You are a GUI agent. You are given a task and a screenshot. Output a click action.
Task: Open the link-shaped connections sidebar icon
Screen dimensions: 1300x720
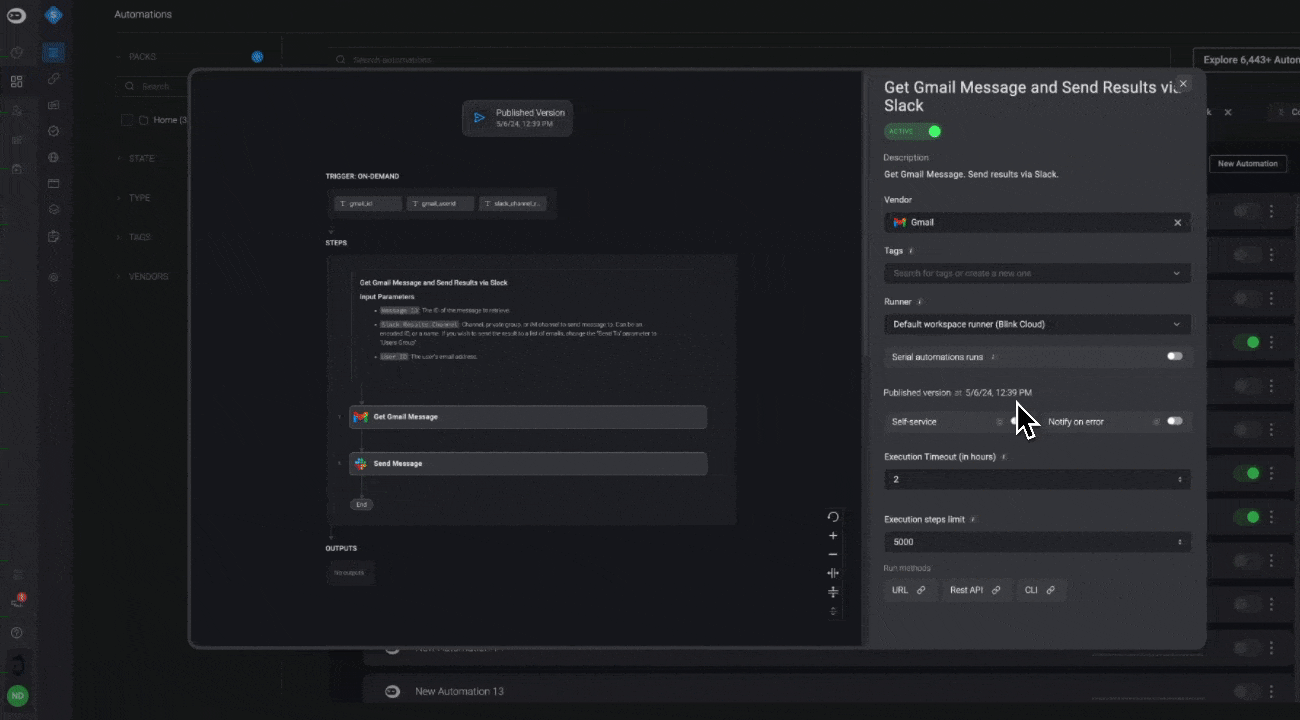click(54, 78)
